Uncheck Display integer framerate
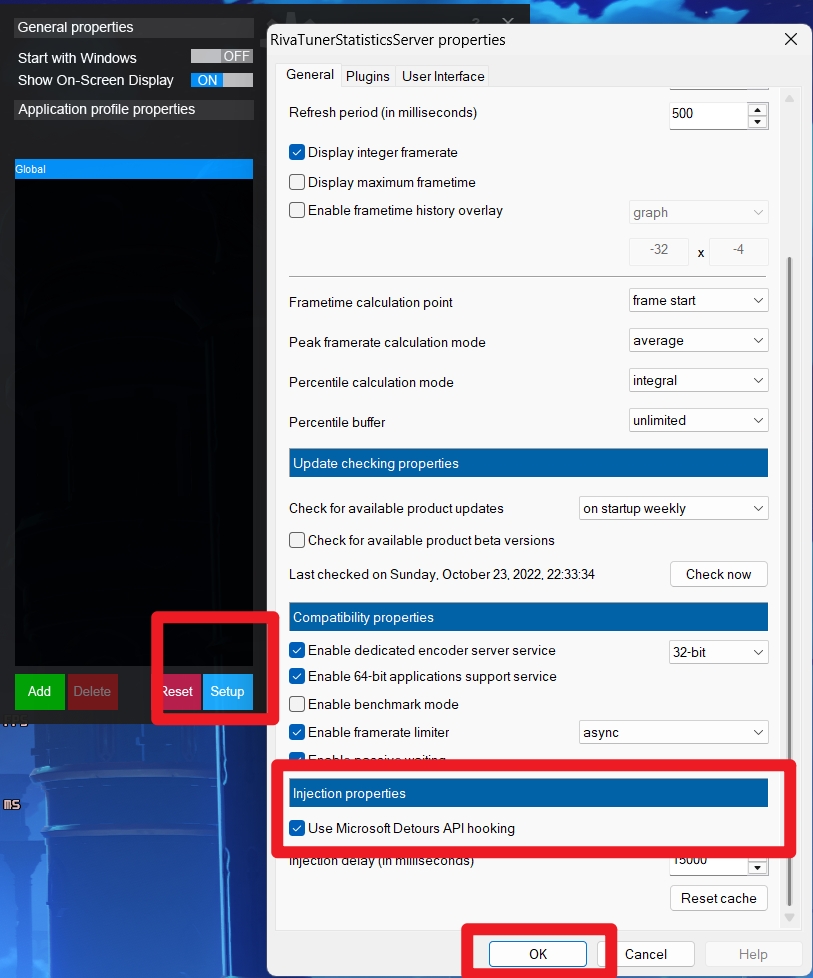Screen dimensions: 813x978 click(297, 153)
